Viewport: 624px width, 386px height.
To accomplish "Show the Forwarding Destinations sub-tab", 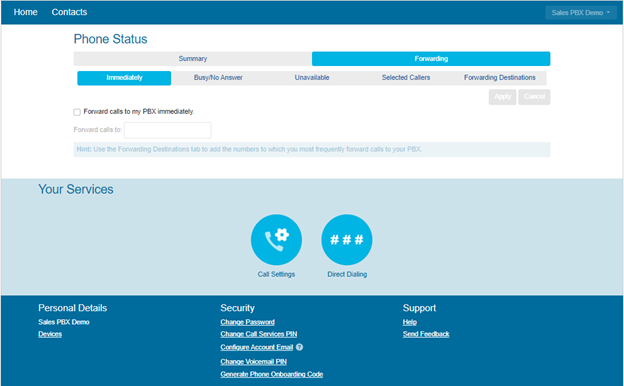I will [499, 78].
